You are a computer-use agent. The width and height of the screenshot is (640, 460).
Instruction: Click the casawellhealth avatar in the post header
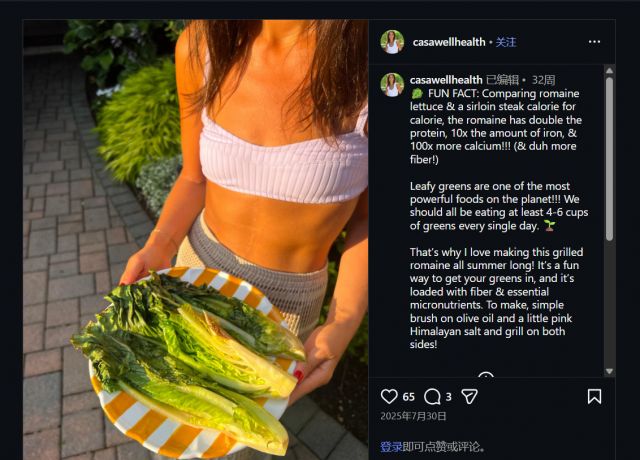[392, 42]
